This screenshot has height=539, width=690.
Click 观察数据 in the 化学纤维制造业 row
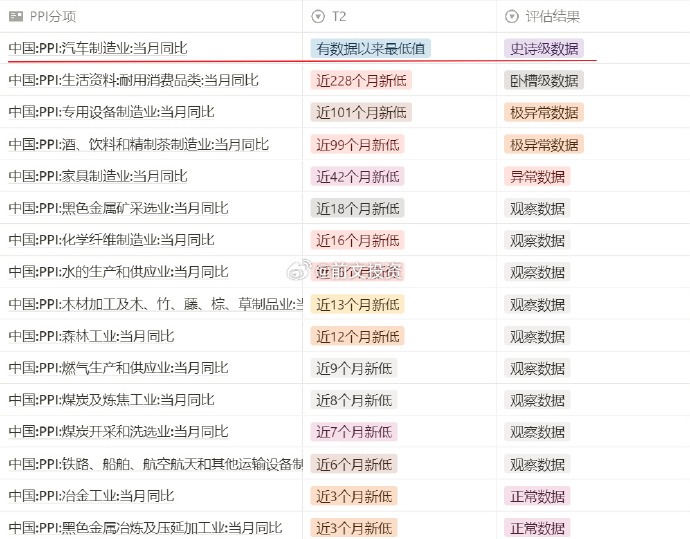537,240
